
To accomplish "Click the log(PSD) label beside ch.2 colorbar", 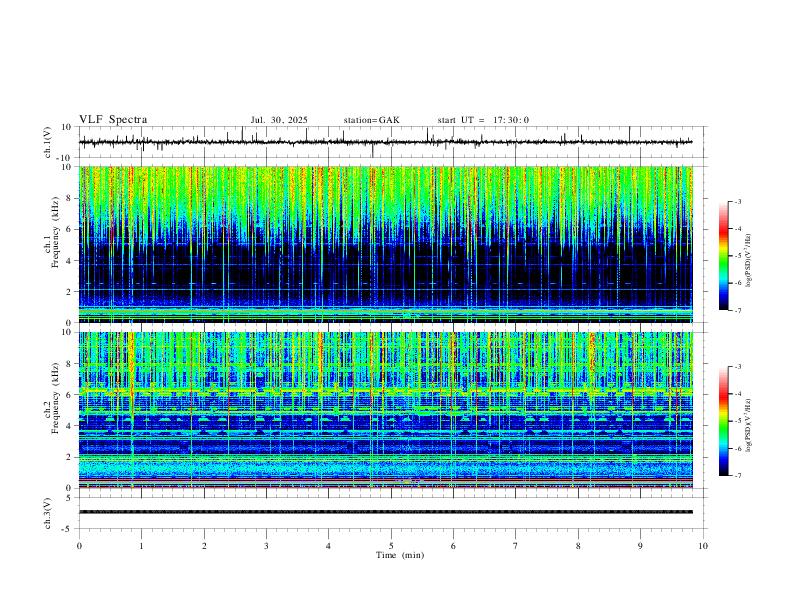I will [x=749, y=425].
